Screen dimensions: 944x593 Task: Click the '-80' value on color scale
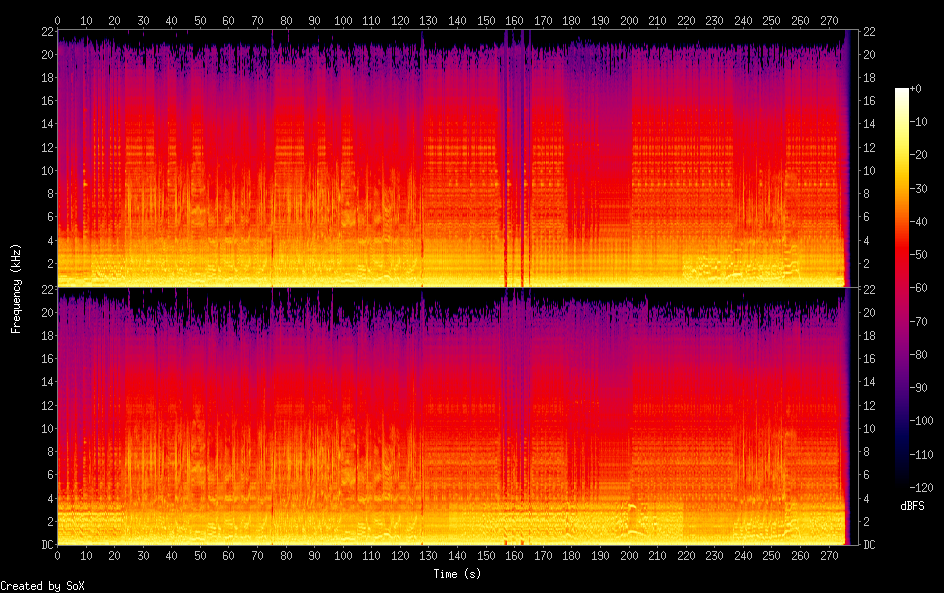[x=918, y=355]
